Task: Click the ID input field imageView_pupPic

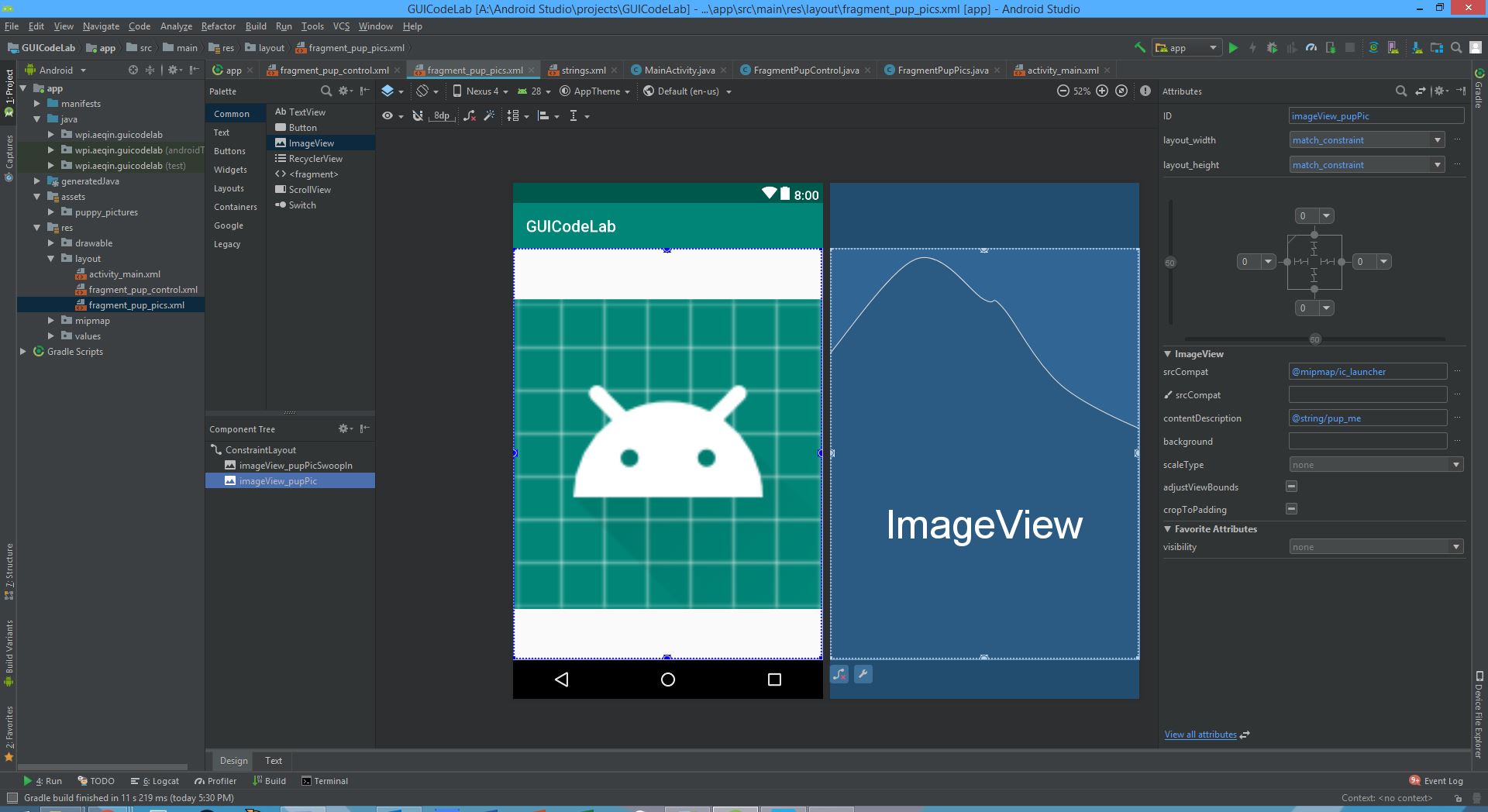Action: [x=1376, y=116]
